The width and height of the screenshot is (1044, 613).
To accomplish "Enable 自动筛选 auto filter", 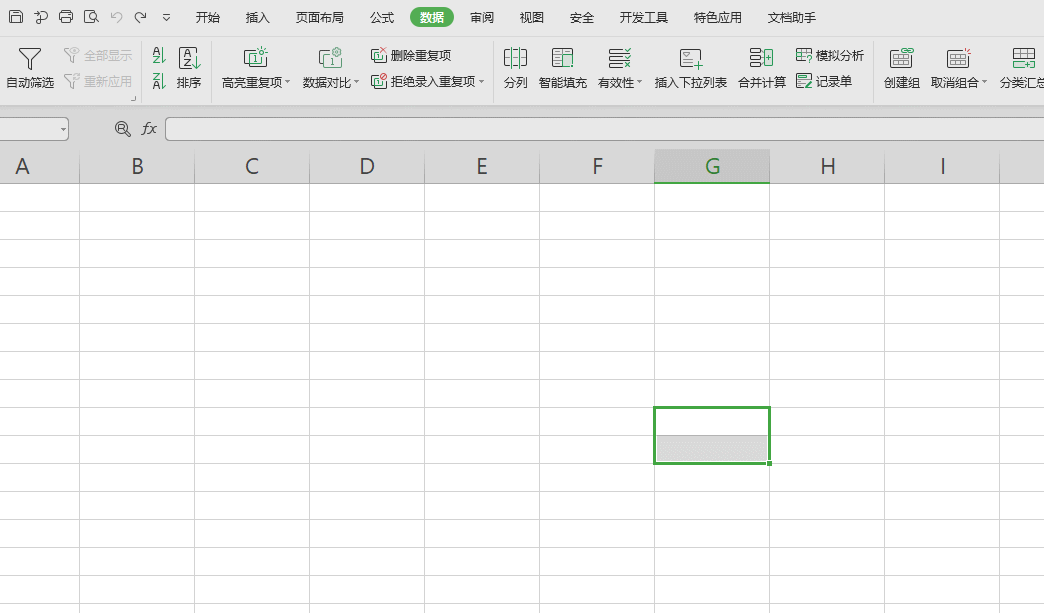I will (x=30, y=68).
